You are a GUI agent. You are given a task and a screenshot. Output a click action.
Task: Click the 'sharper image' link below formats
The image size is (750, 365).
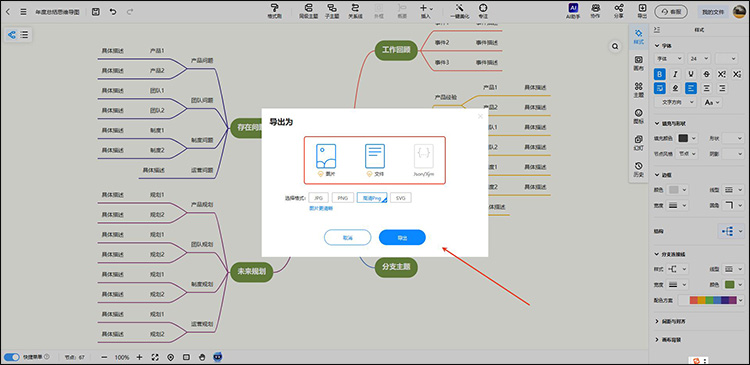click(320, 208)
